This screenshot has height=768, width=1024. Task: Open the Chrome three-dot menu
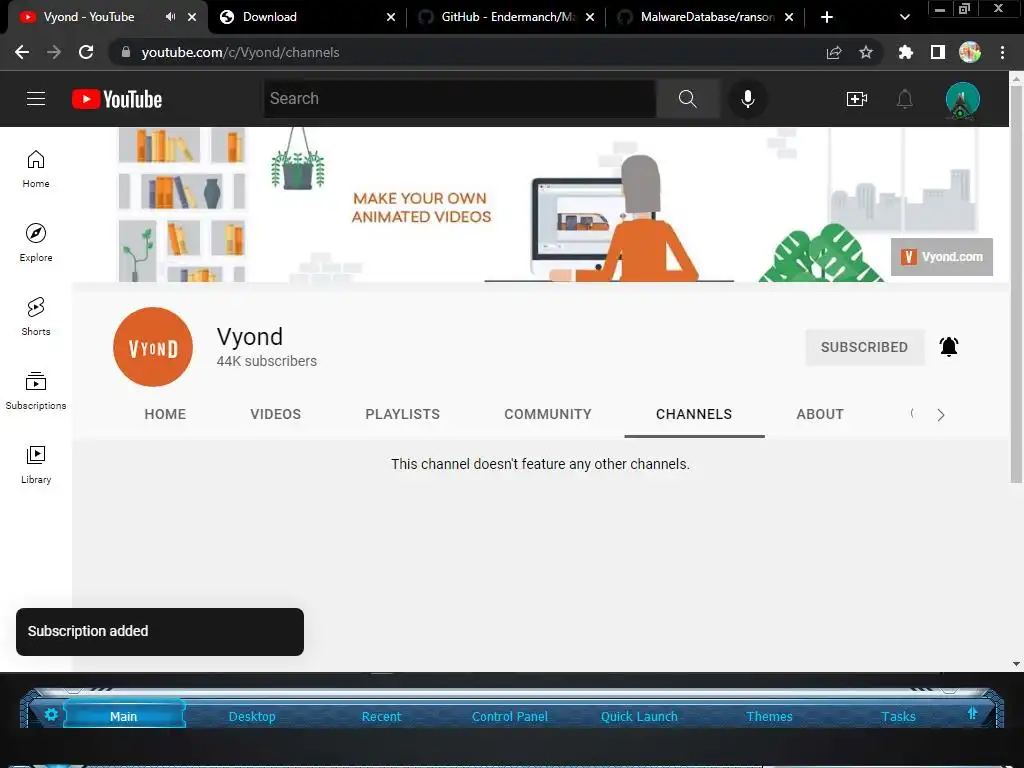click(1002, 52)
